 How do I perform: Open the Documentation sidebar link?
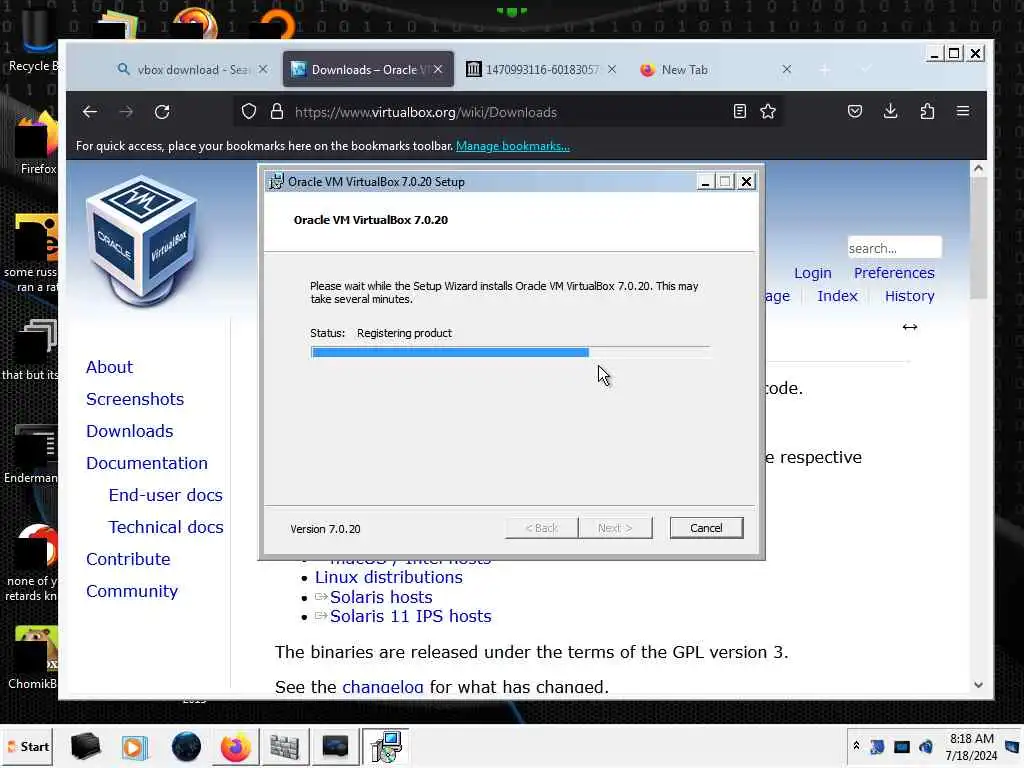147,463
